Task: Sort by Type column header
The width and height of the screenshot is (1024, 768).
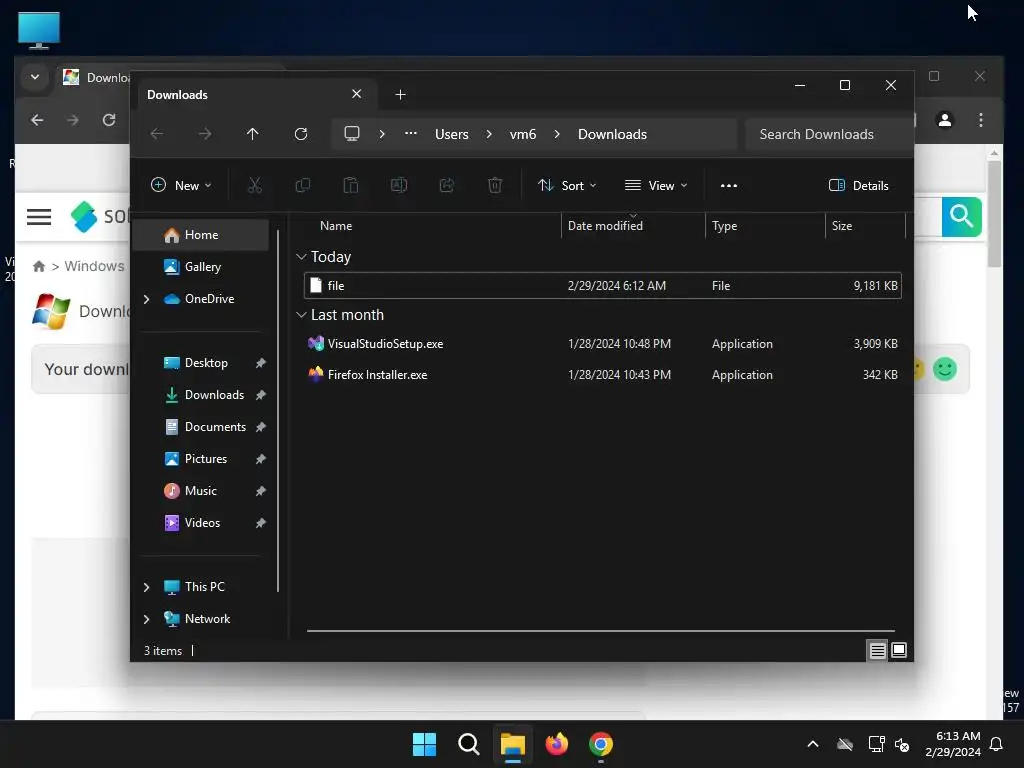Action: 724,226
